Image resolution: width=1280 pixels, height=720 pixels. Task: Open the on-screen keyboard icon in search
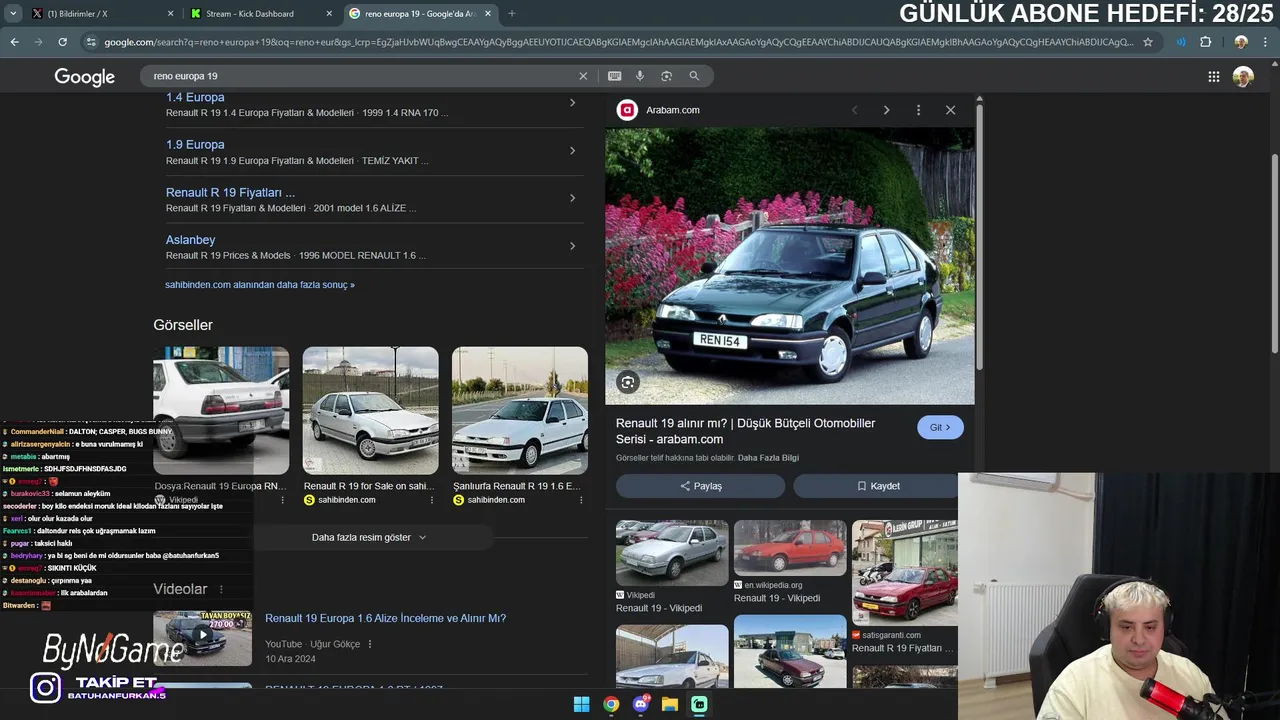[614, 76]
